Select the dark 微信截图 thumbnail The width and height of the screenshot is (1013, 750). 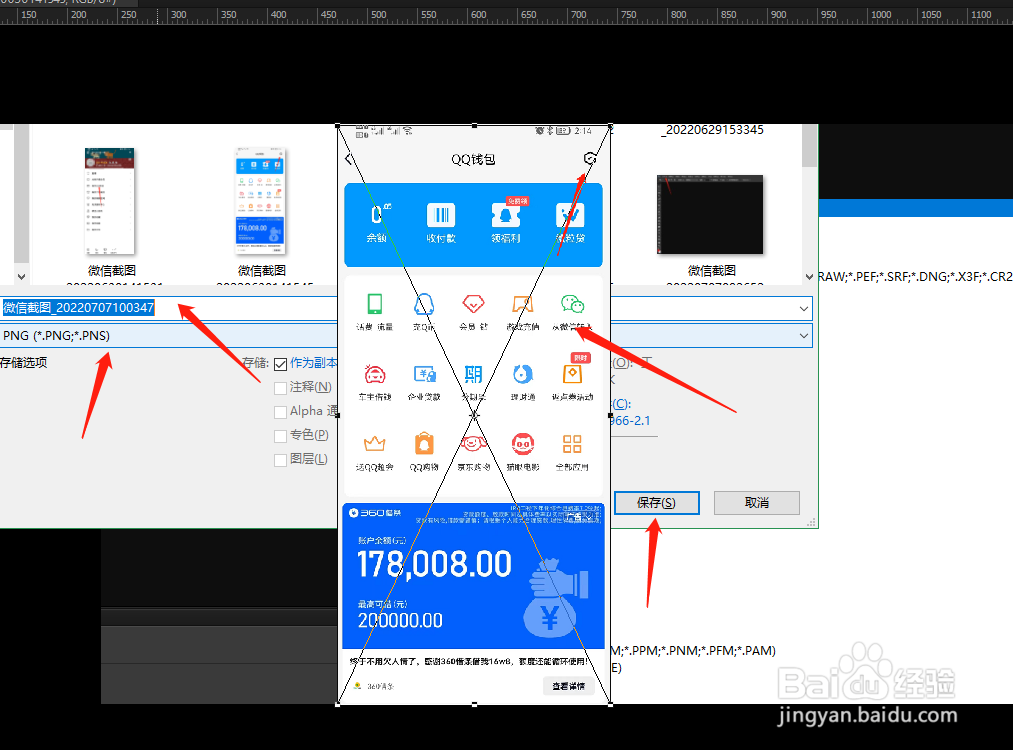(710, 214)
